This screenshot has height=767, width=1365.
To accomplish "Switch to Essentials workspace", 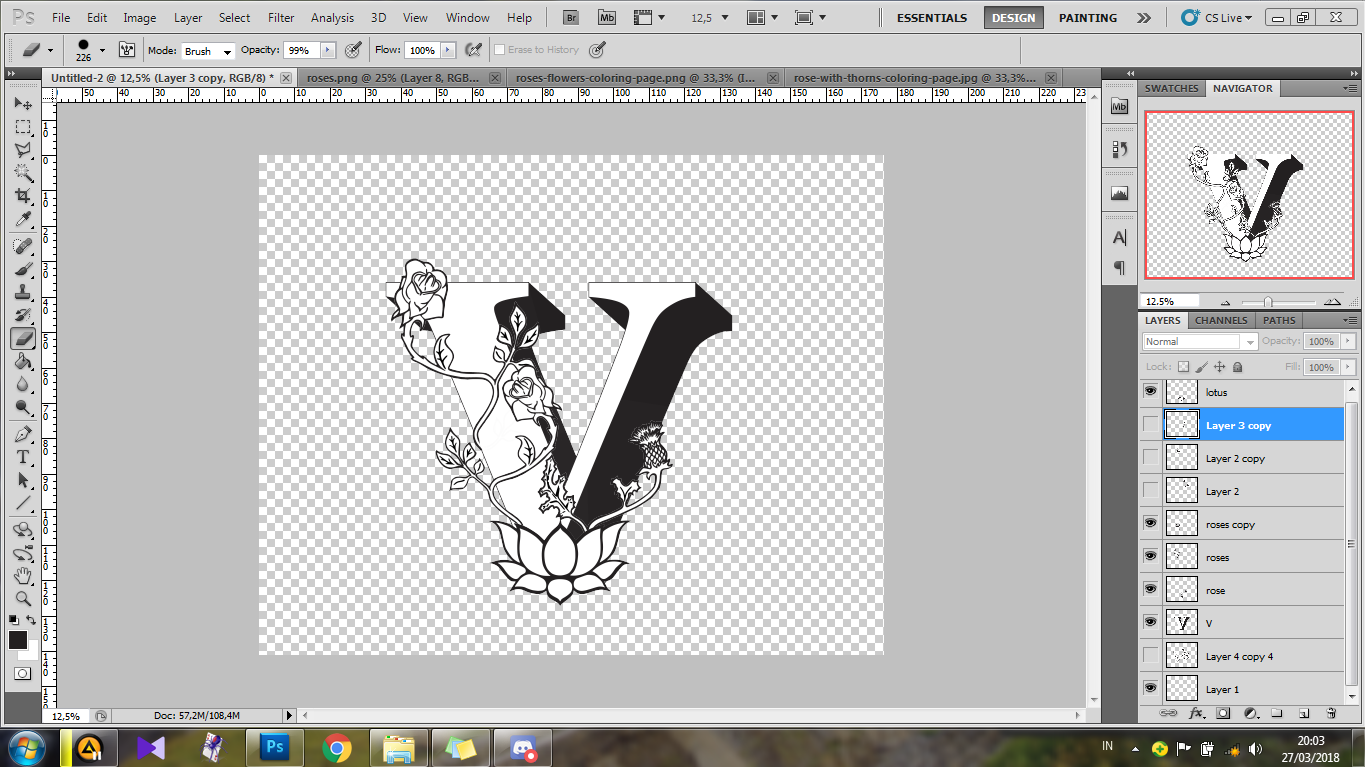I will tap(932, 17).
